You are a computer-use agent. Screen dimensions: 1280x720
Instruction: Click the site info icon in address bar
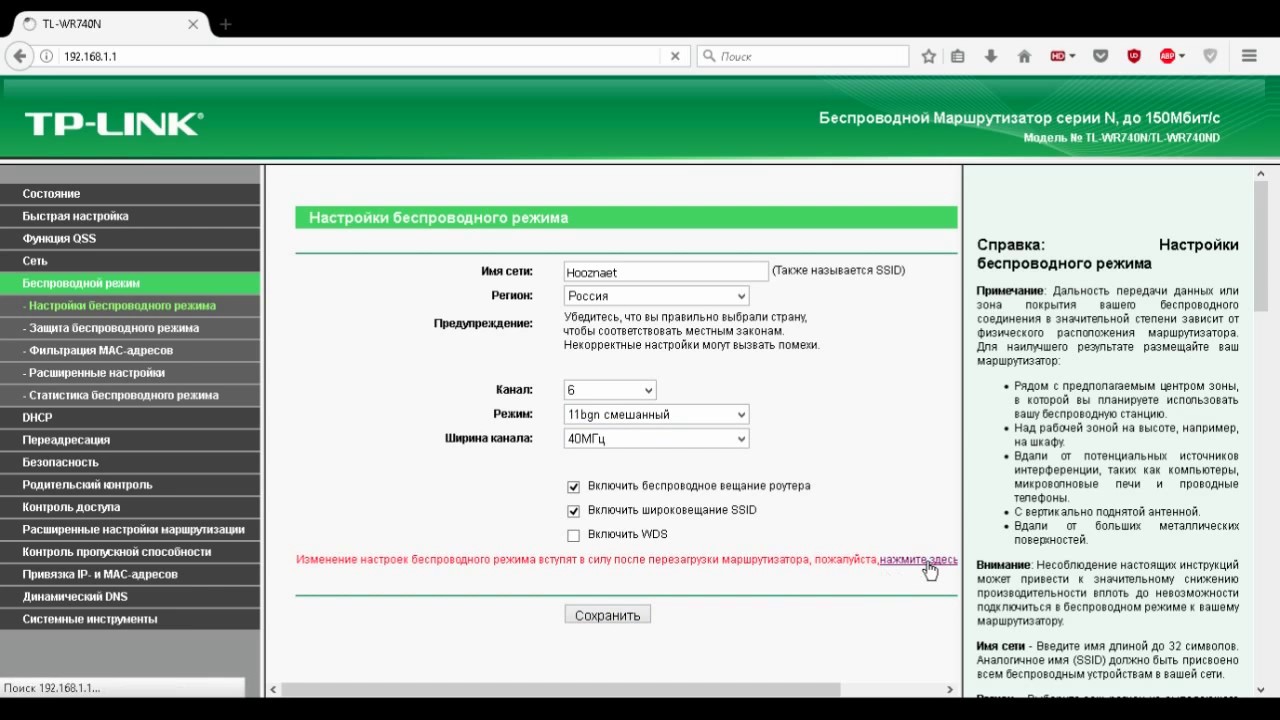46,56
